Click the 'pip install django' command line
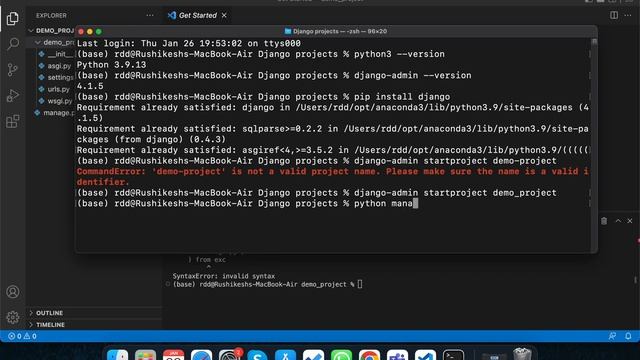Screen dimensions: 640x360 tap(263, 97)
